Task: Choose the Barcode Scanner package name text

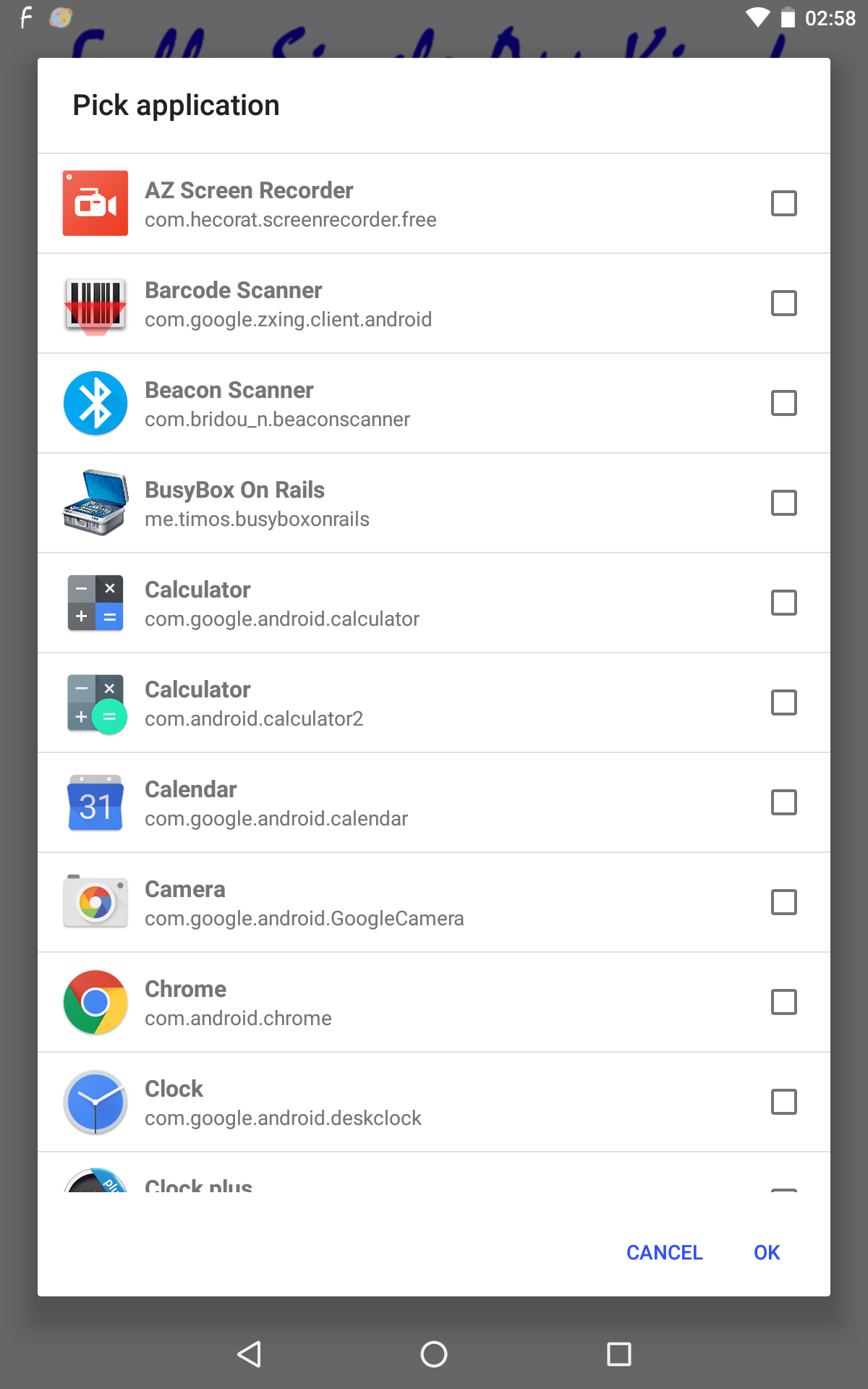Action: tap(288, 320)
